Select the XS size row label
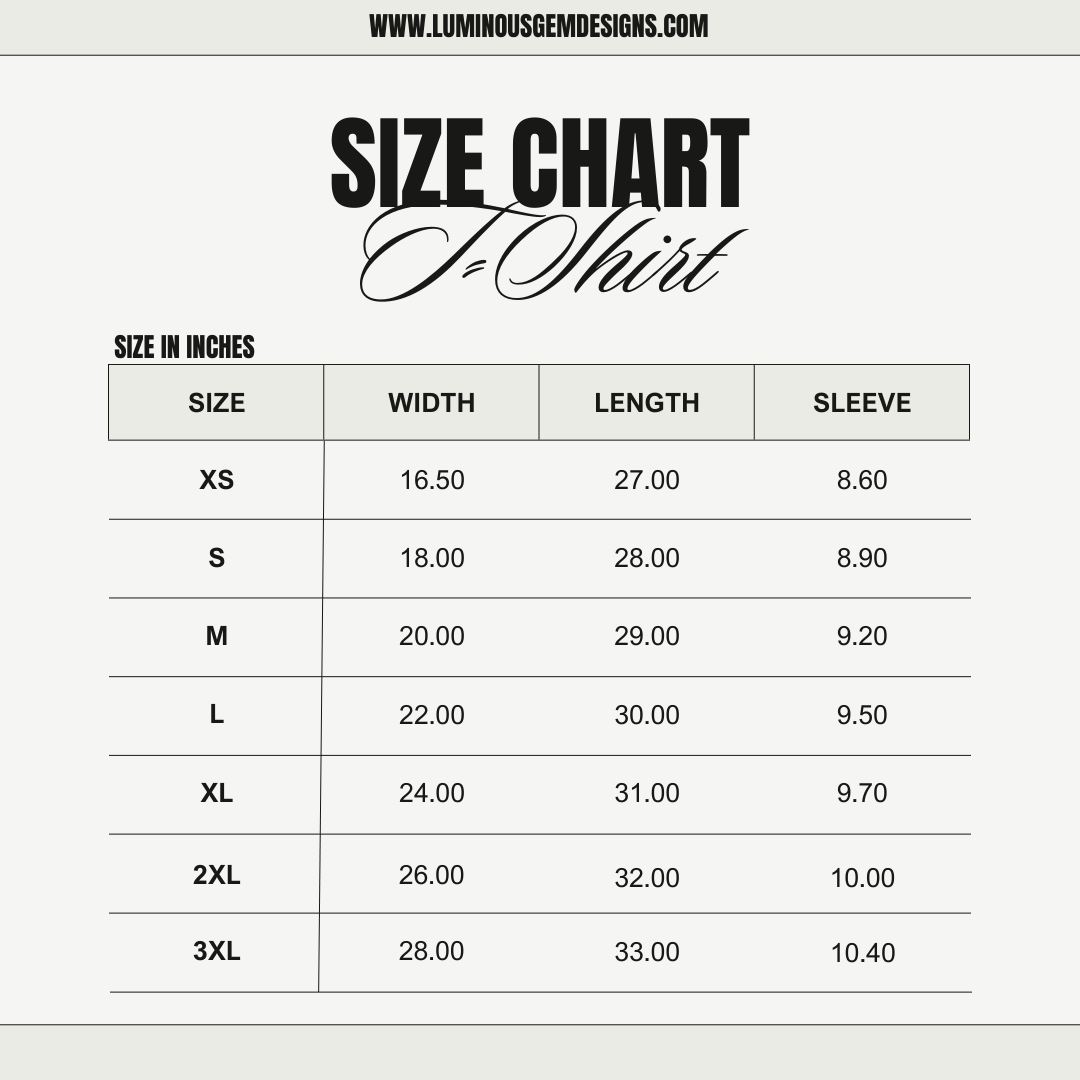The height and width of the screenshot is (1080, 1080). point(216,480)
